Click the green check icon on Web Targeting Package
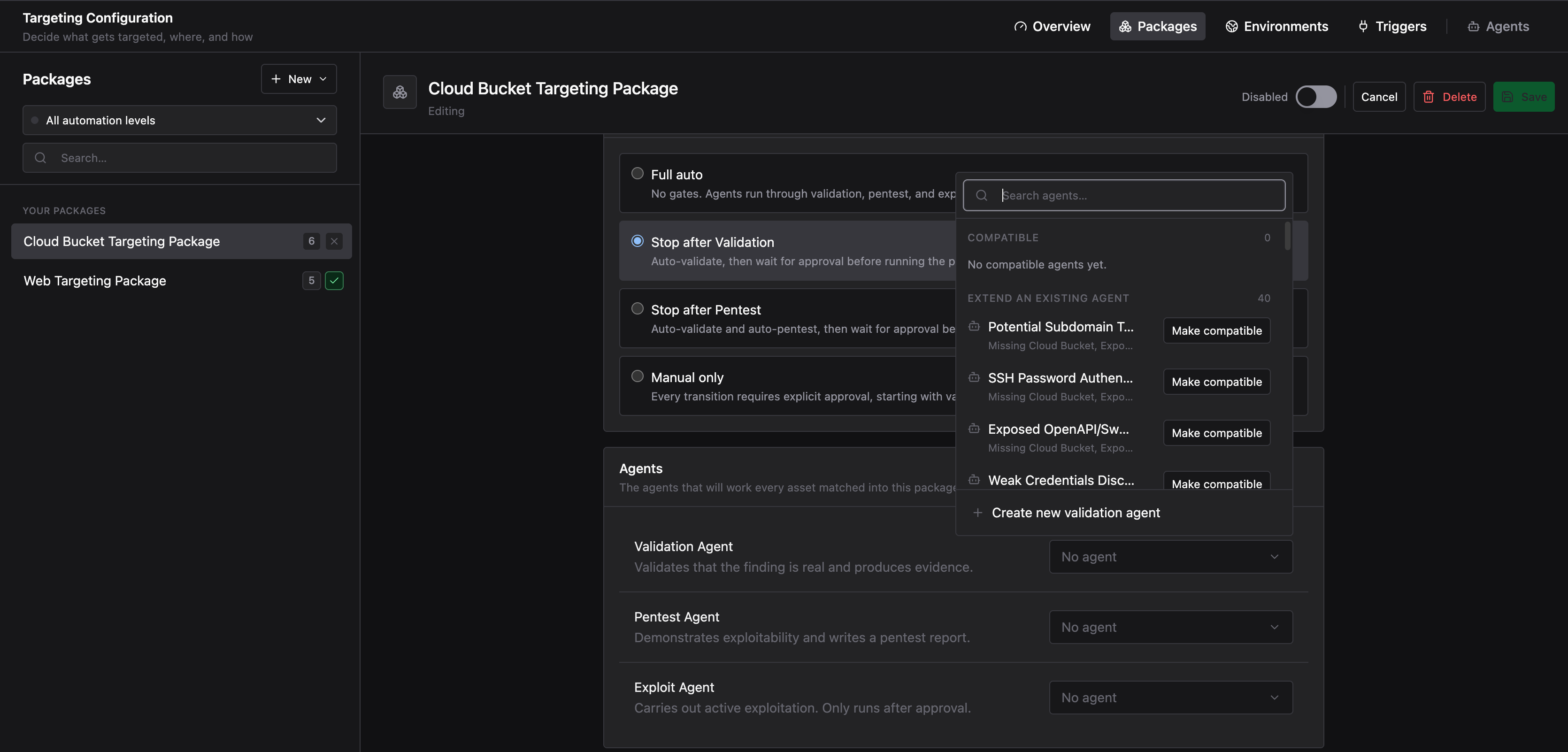Image resolution: width=1568 pixels, height=752 pixels. point(334,281)
